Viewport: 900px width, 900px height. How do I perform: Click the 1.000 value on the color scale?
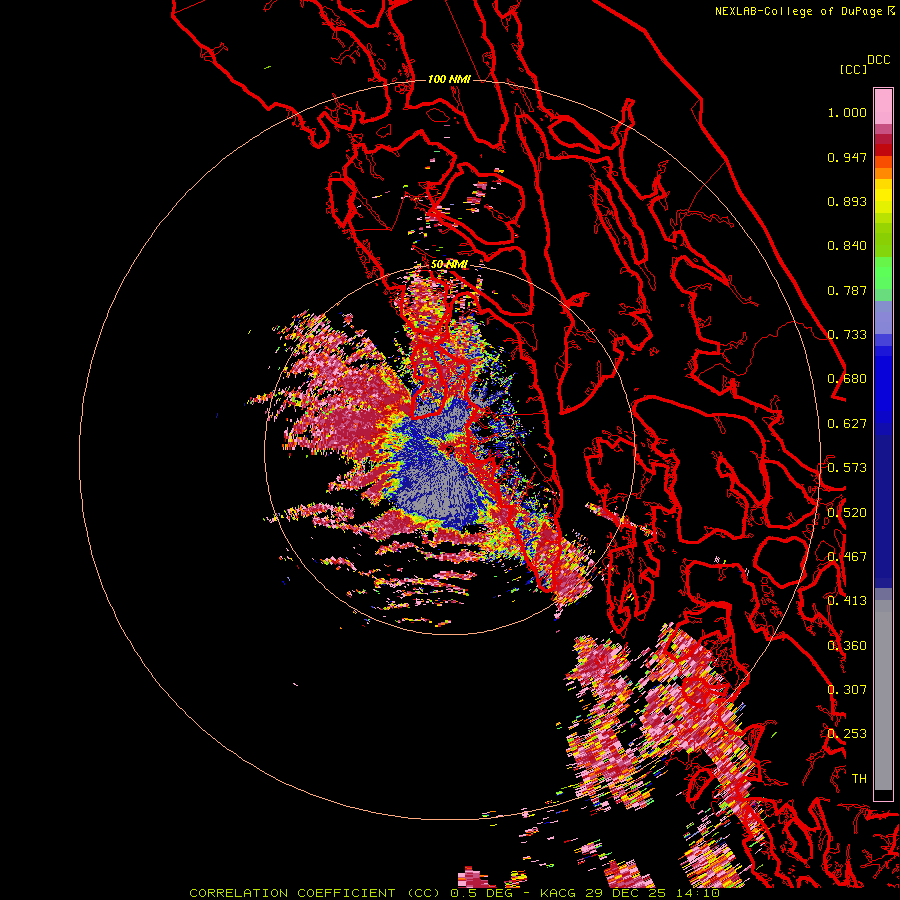click(847, 112)
